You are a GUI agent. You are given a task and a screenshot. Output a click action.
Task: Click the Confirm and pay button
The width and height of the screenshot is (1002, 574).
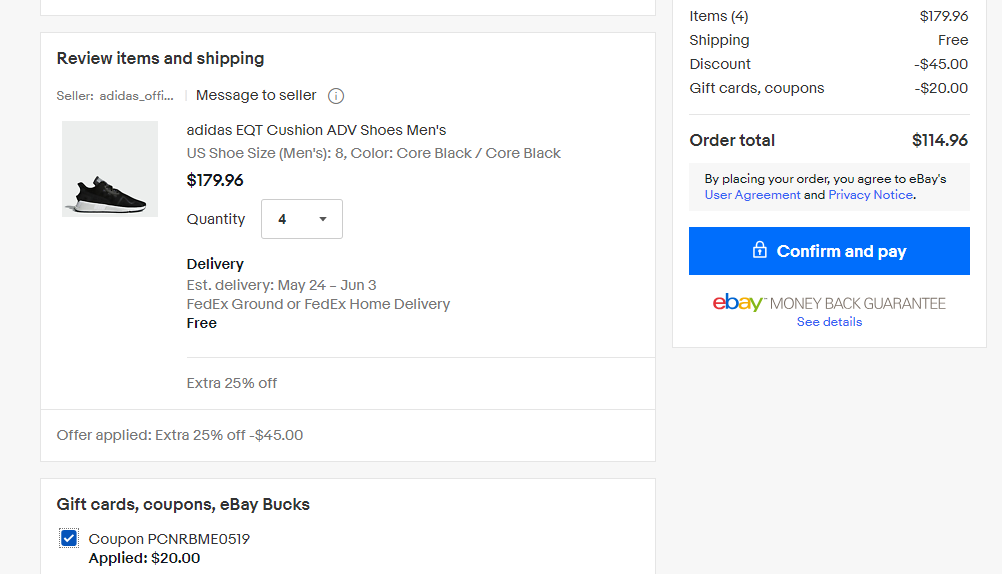[829, 251]
